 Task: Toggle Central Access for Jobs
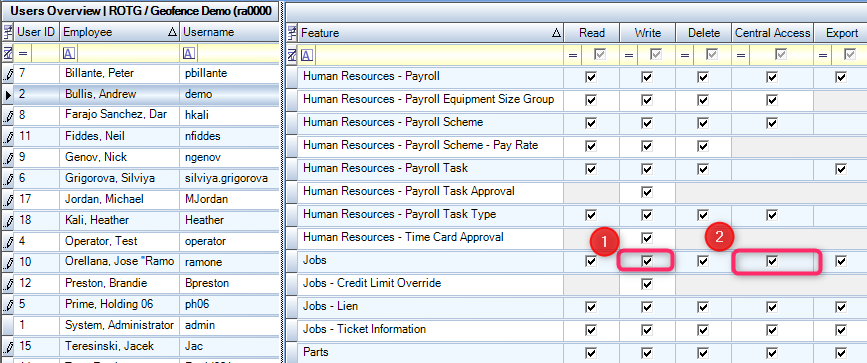tap(772, 261)
